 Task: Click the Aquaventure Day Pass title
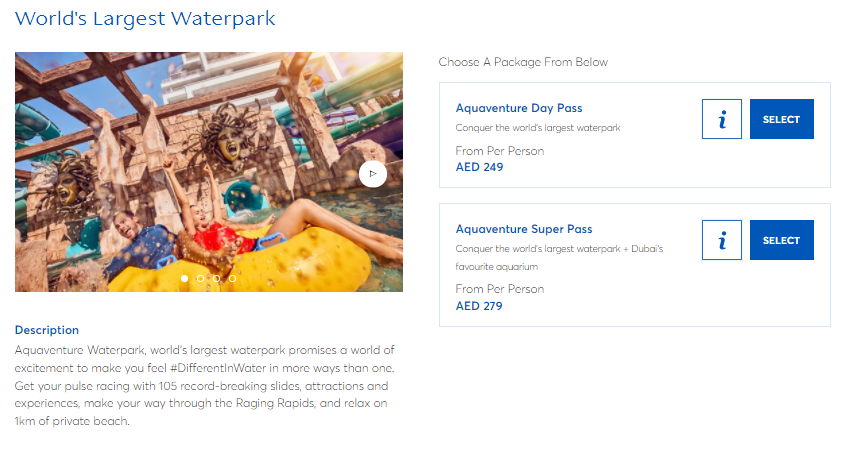tap(518, 108)
